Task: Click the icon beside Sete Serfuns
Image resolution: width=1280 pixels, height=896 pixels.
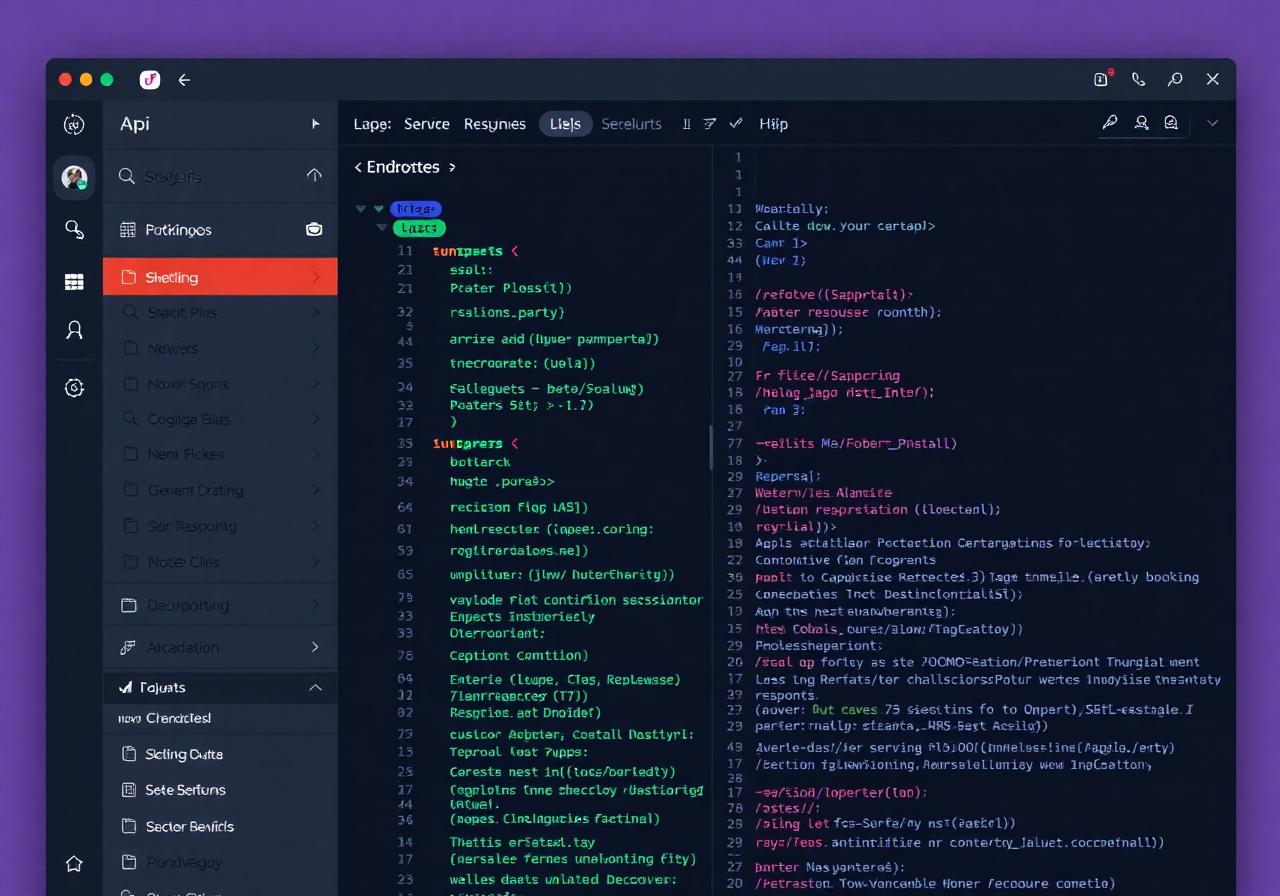Action: tap(128, 790)
